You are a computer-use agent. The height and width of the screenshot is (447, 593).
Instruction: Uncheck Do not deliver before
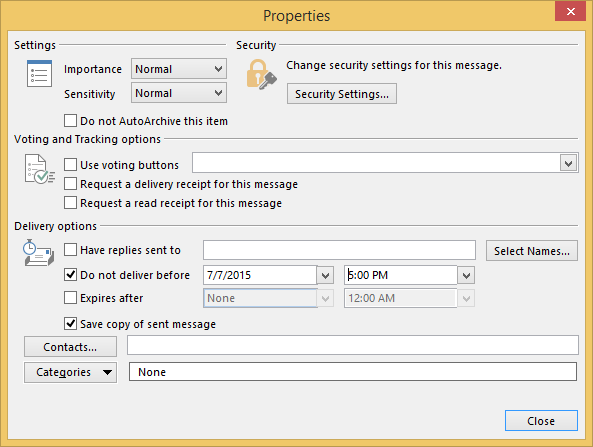(x=70, y=275)
